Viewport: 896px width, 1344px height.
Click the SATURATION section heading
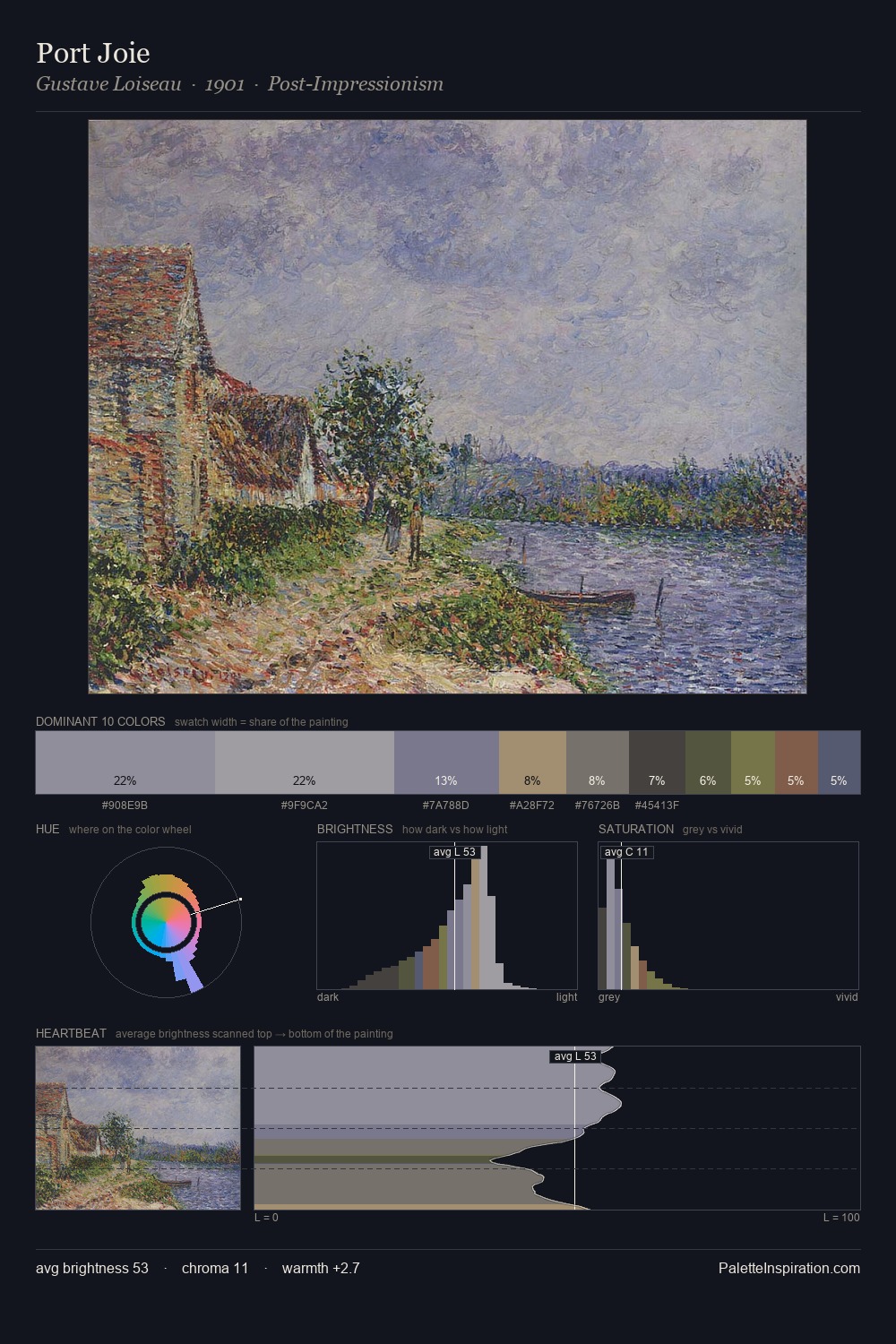(636, 829)
